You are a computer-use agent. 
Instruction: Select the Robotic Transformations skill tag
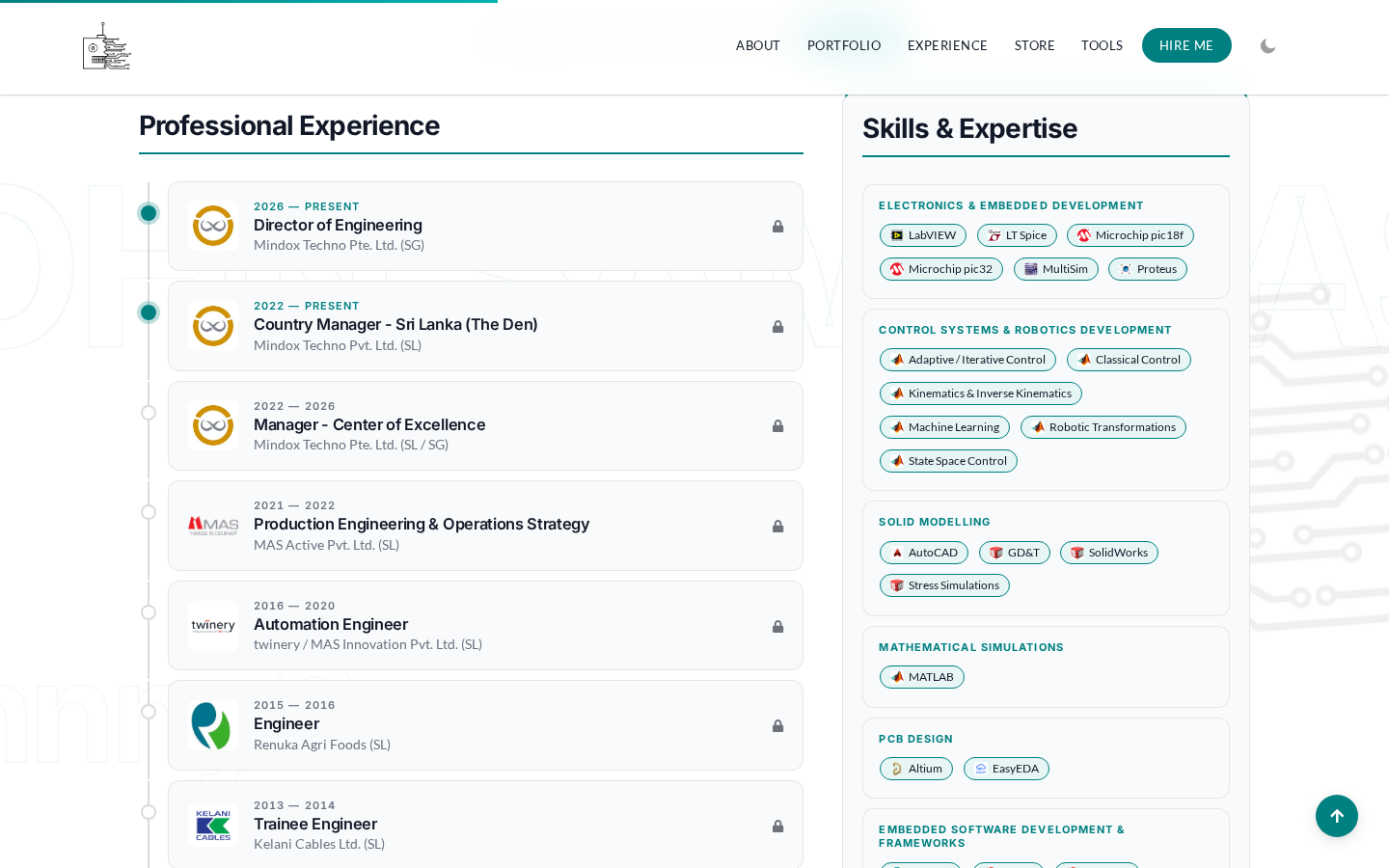(1103, 427)
